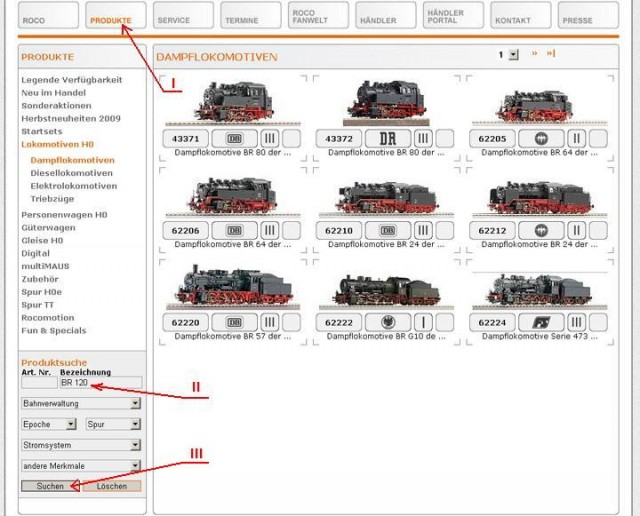The width and height of the screenshot is (640, 516).
Task: Open the page number dropdown
Action: click(x=513, y=54)
